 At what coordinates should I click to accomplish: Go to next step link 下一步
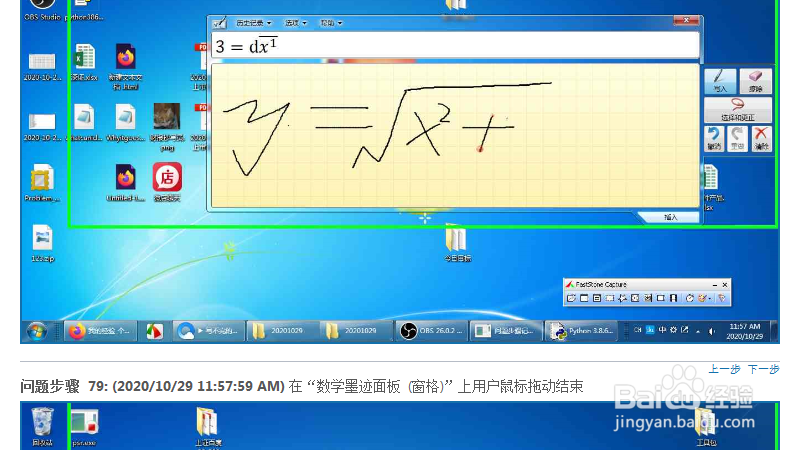(x=763, y=369)
